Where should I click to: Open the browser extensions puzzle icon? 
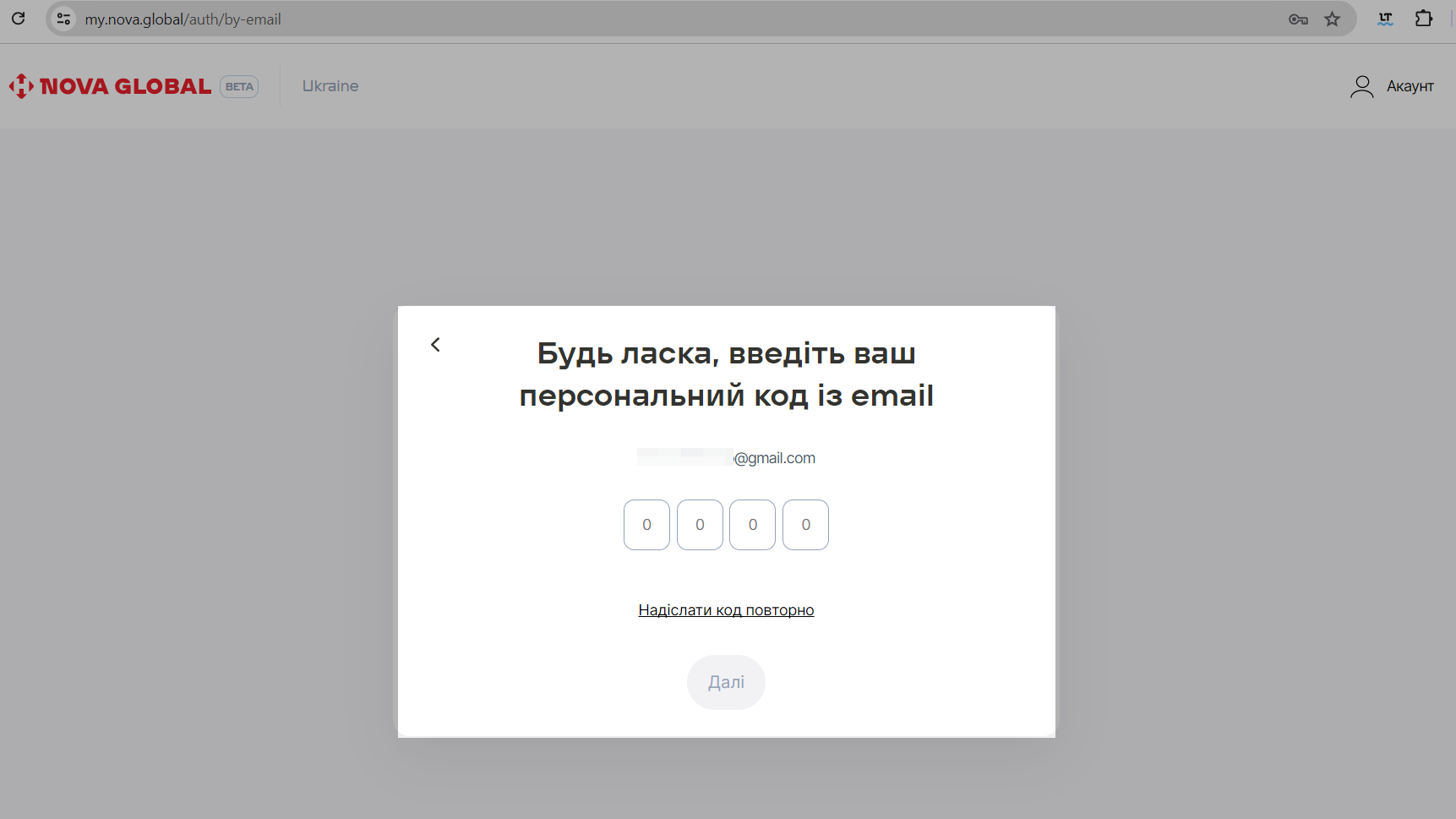[x=1424, y=19]
